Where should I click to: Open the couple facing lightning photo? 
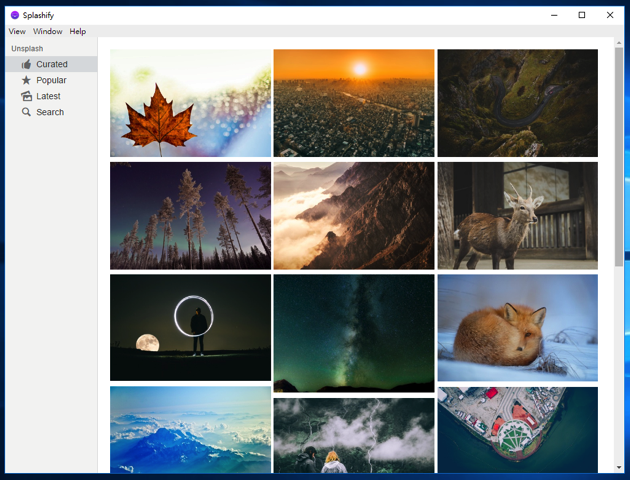click(354, 435)
